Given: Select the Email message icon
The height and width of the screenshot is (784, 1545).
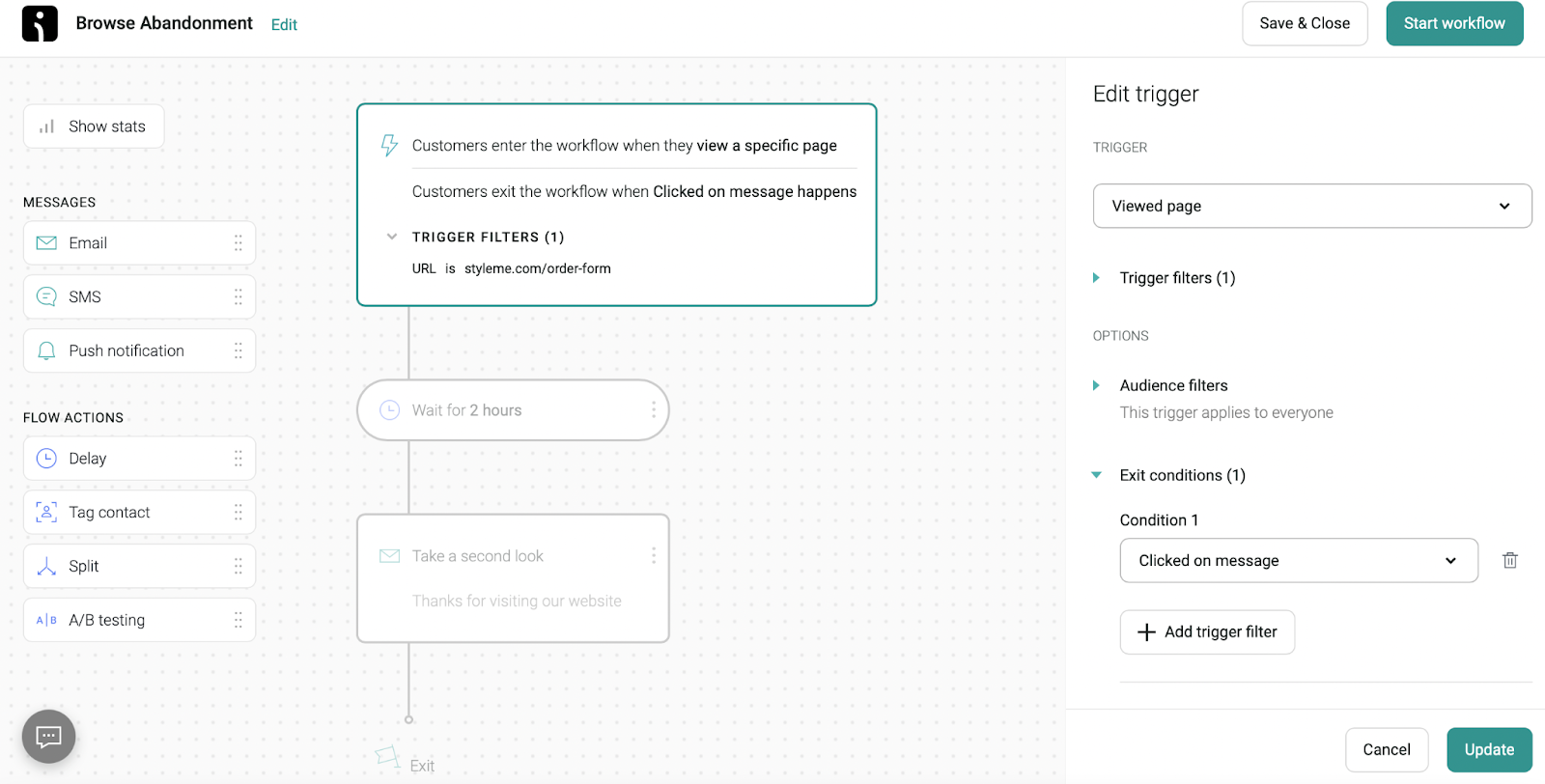Looking at the screenshot, I should [45, 242].
